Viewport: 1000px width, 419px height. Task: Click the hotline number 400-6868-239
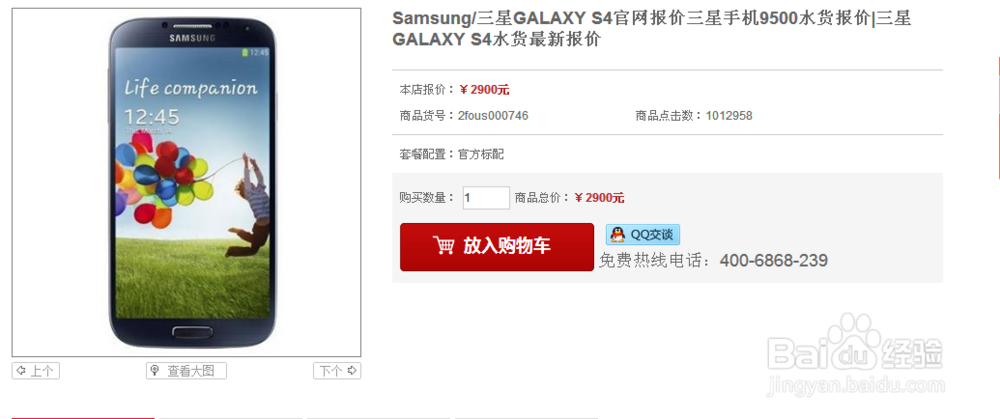tap(774, 260)
